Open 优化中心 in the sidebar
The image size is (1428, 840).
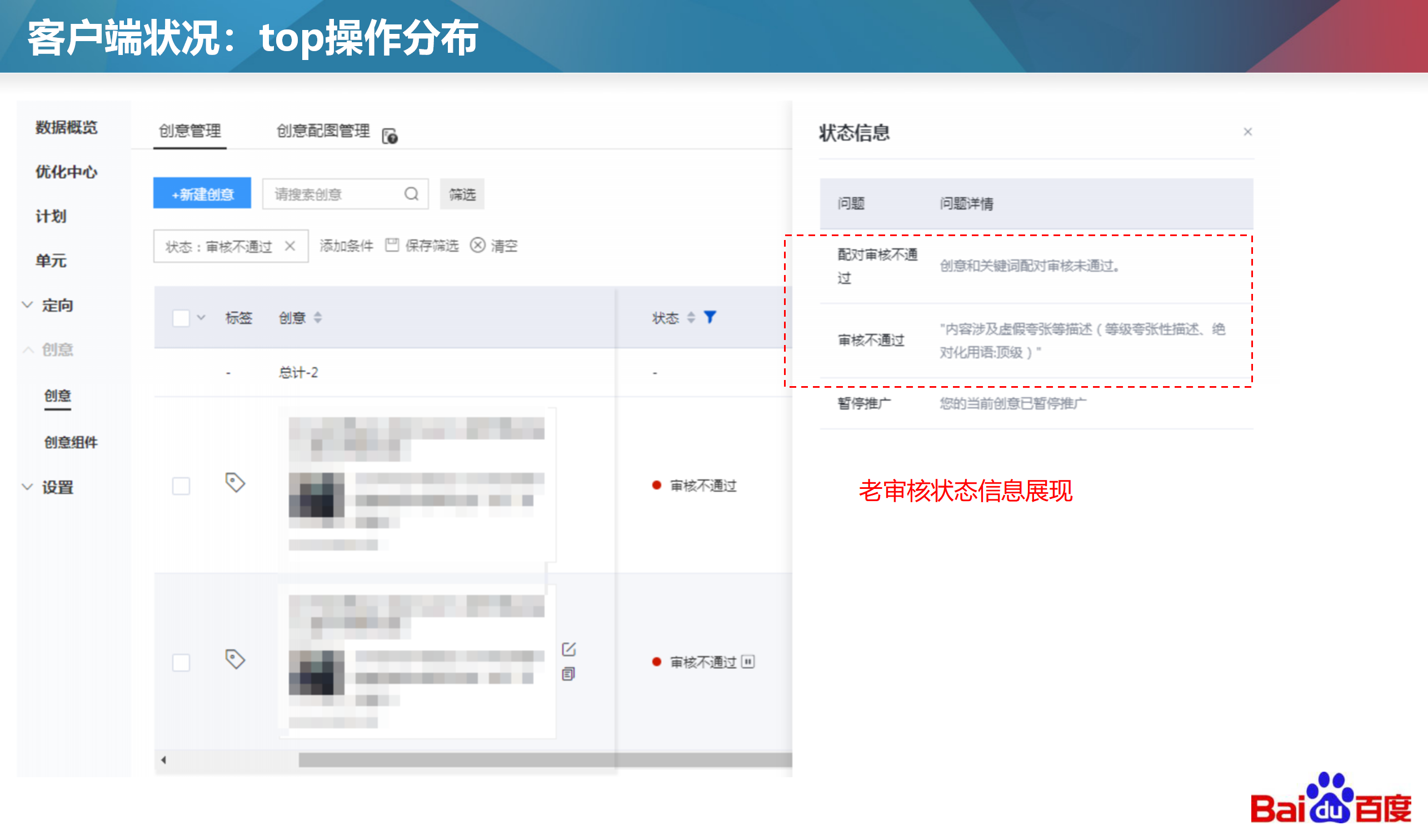click(66, 172)
